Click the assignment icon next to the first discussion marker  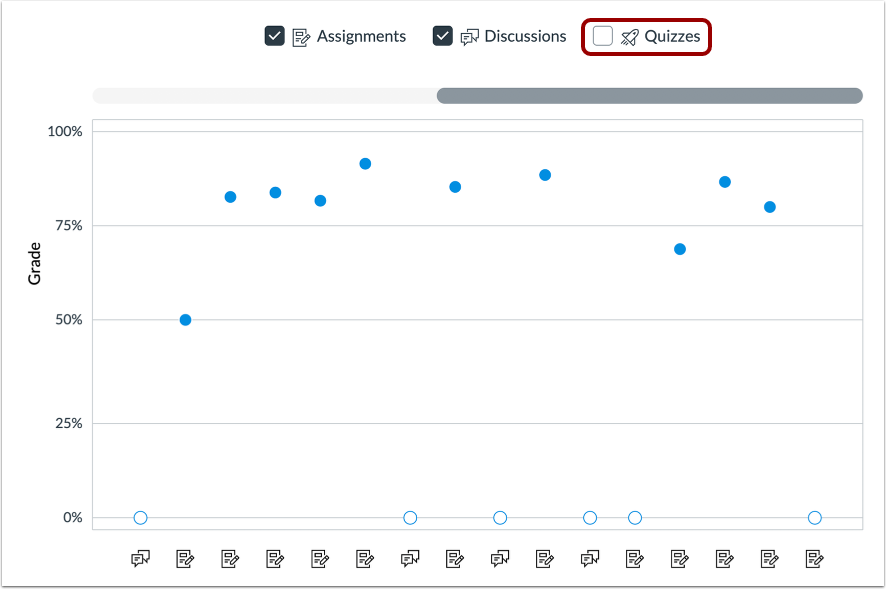coord(185,558)
